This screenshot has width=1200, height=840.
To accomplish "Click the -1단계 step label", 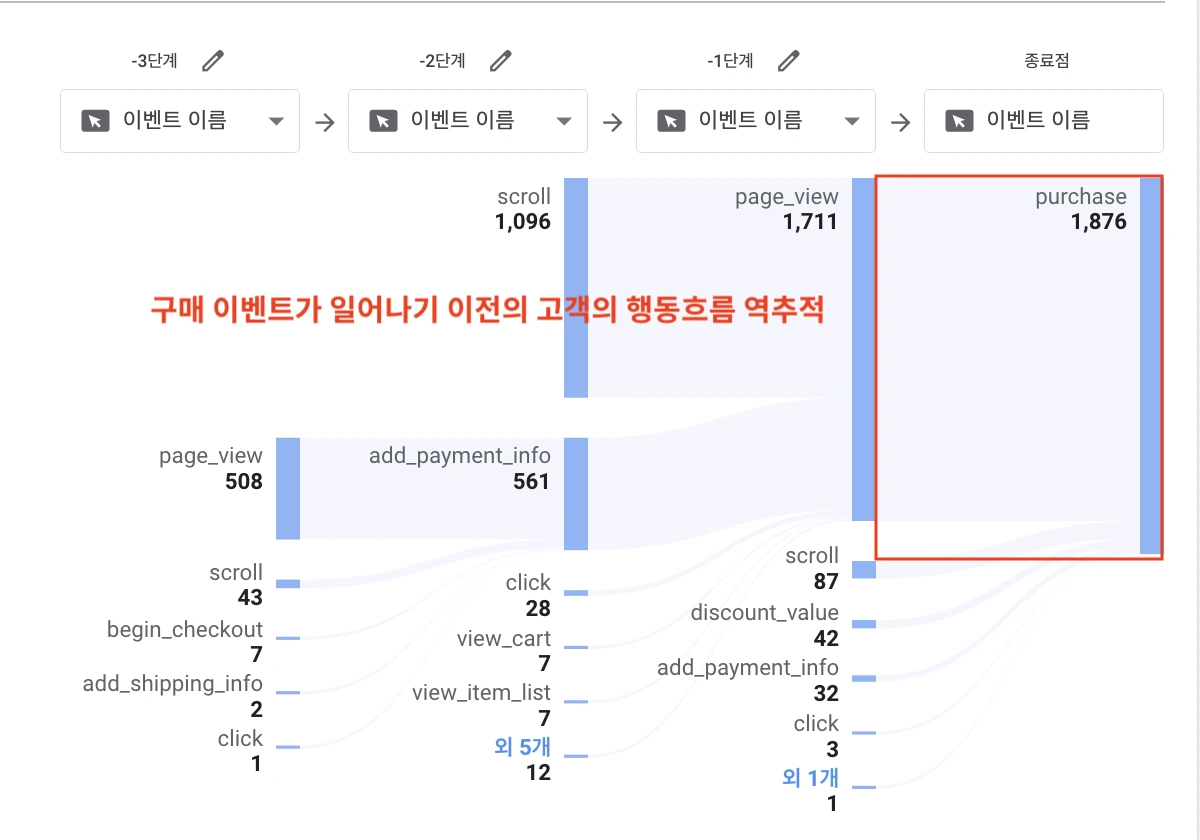I will [x=730, y=61].
